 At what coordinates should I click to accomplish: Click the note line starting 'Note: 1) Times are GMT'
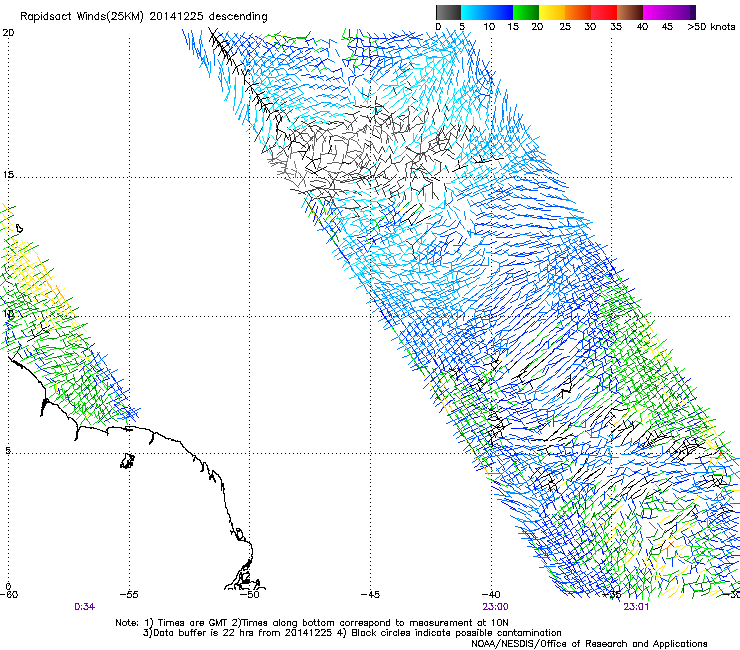(312, 623)
